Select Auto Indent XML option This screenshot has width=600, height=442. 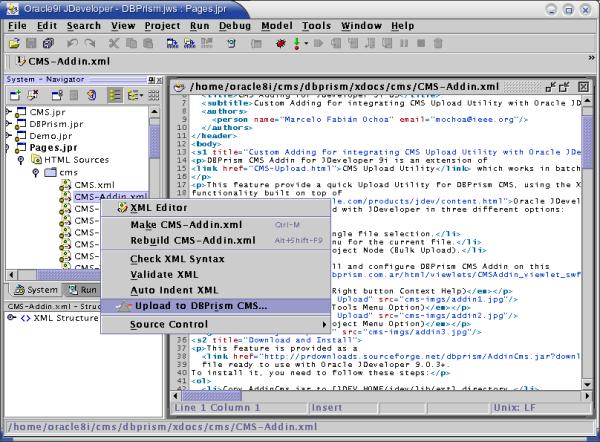point(215,290)
